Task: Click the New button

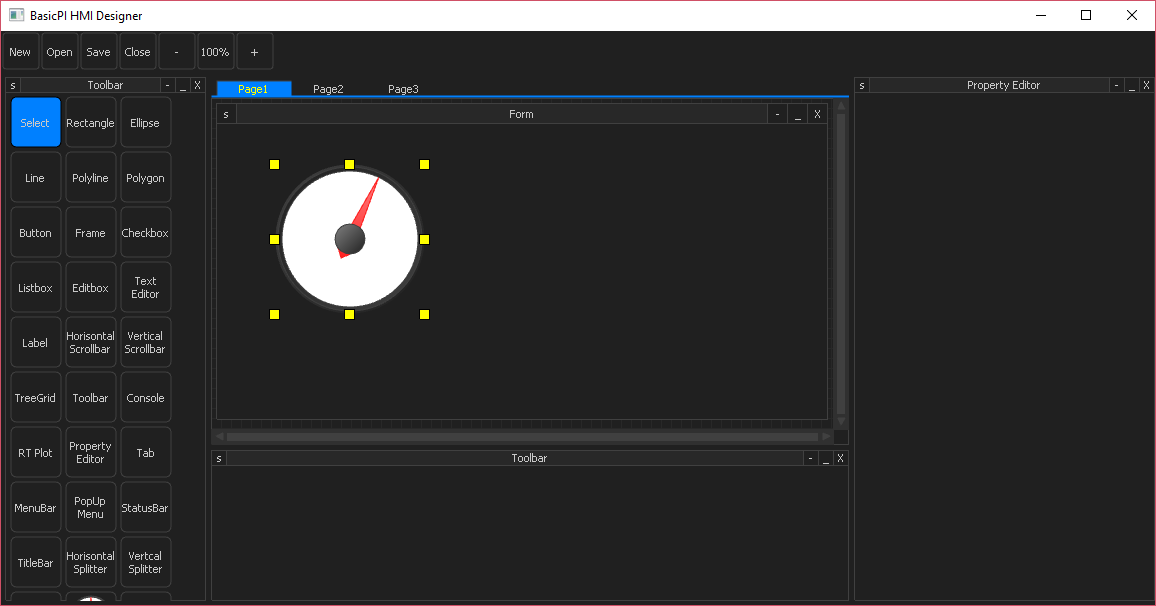Action: pos(21,52)
